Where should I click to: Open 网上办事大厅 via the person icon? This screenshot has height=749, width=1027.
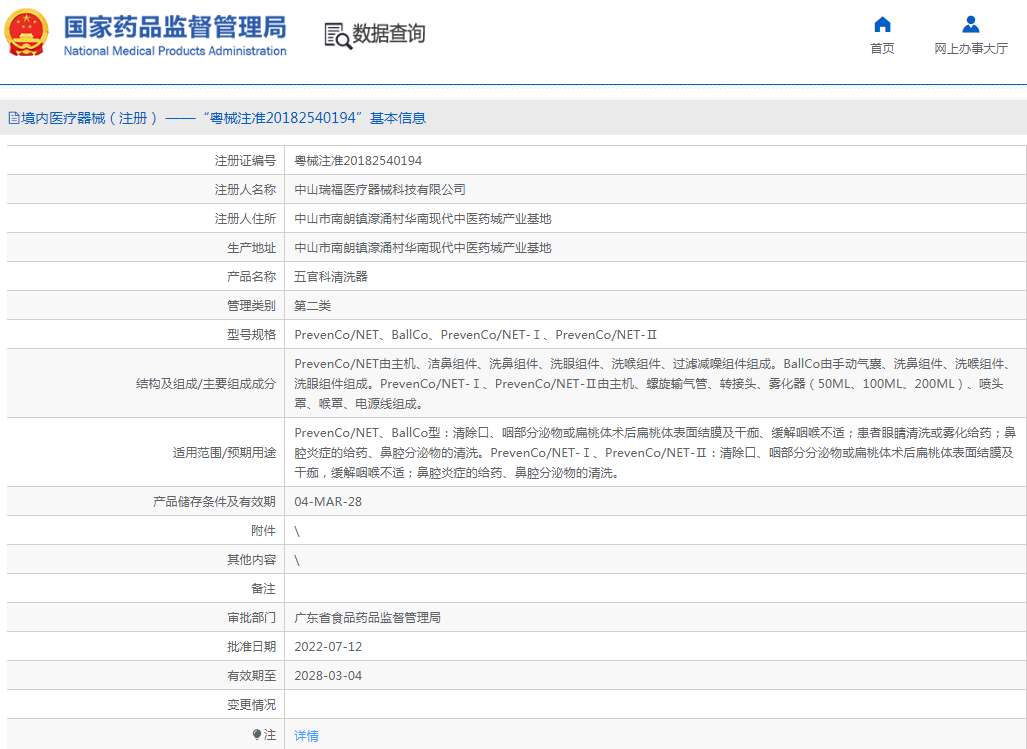tap(971, 25)
